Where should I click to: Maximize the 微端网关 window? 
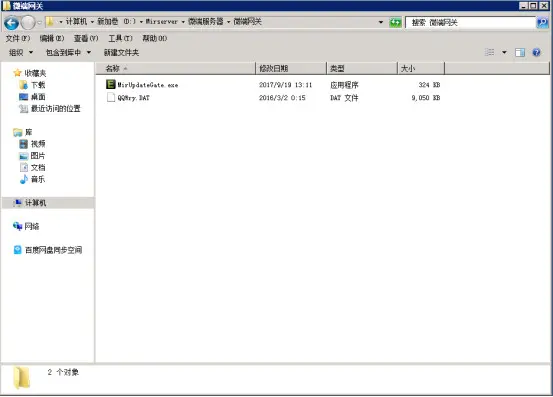(x=533, y=6)
